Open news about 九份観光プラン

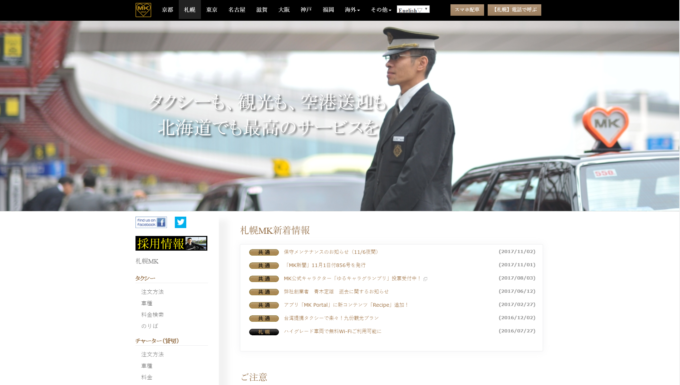pos(331,318)
